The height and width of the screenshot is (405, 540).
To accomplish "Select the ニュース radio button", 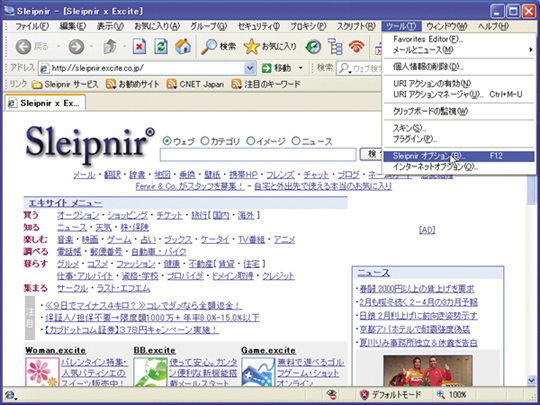I will point(296,141).
